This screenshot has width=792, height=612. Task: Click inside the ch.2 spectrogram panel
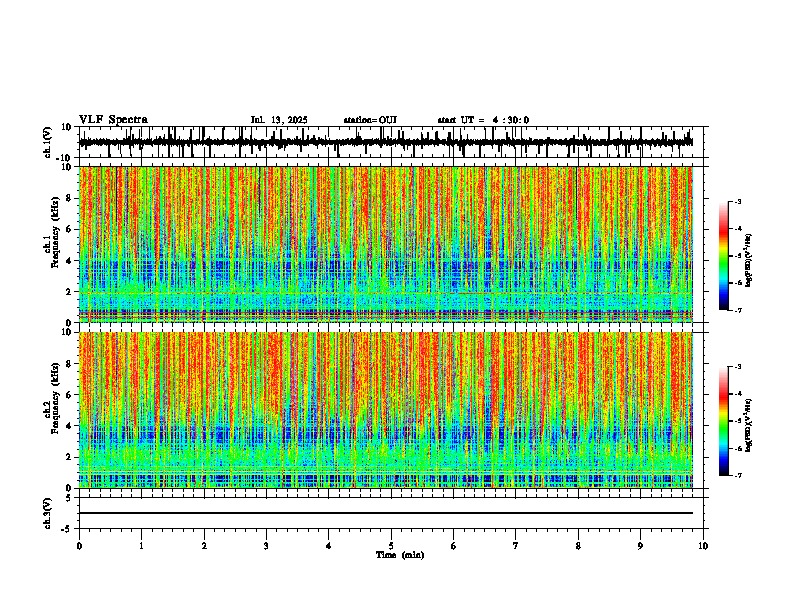coord(385,410)
